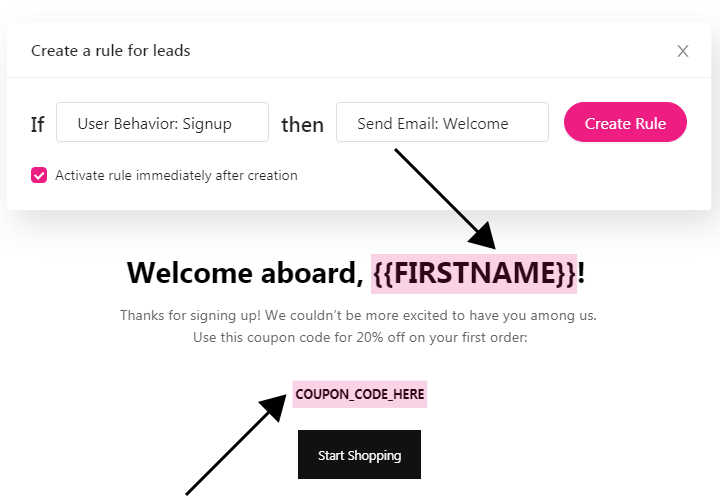Click the COUPON_CODE_HERE placeholder
Viewport: 720px width, 500px height.
[360, 394]
